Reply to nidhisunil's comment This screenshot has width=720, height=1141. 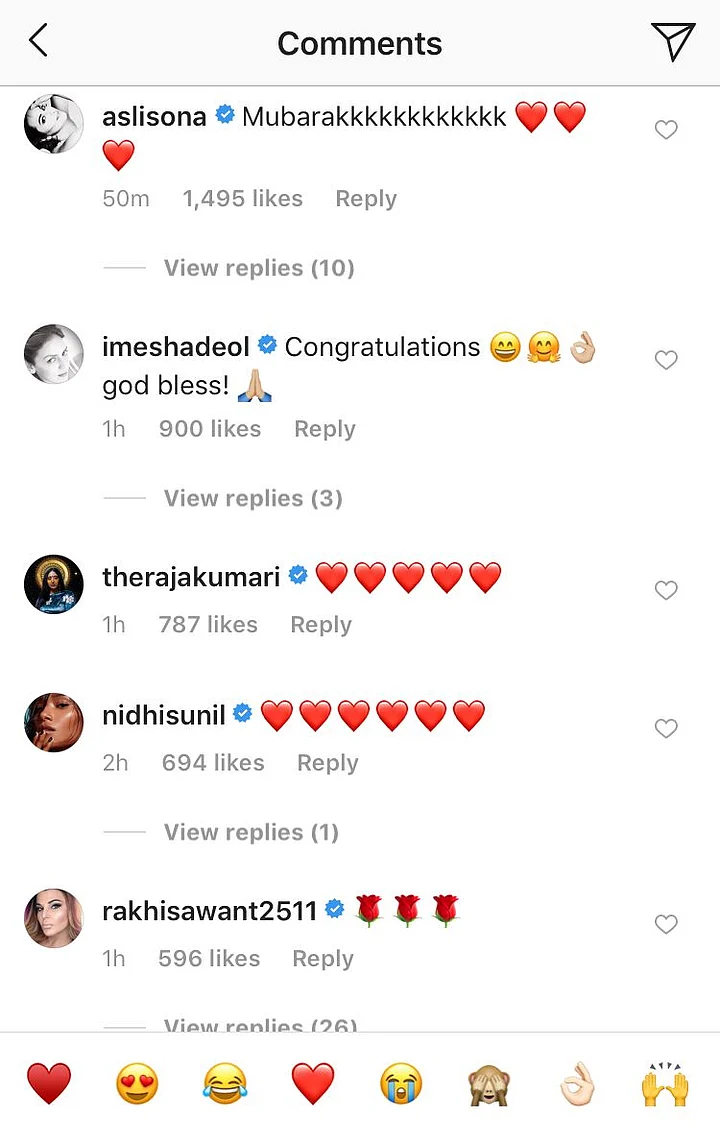(x=327, y=763)
